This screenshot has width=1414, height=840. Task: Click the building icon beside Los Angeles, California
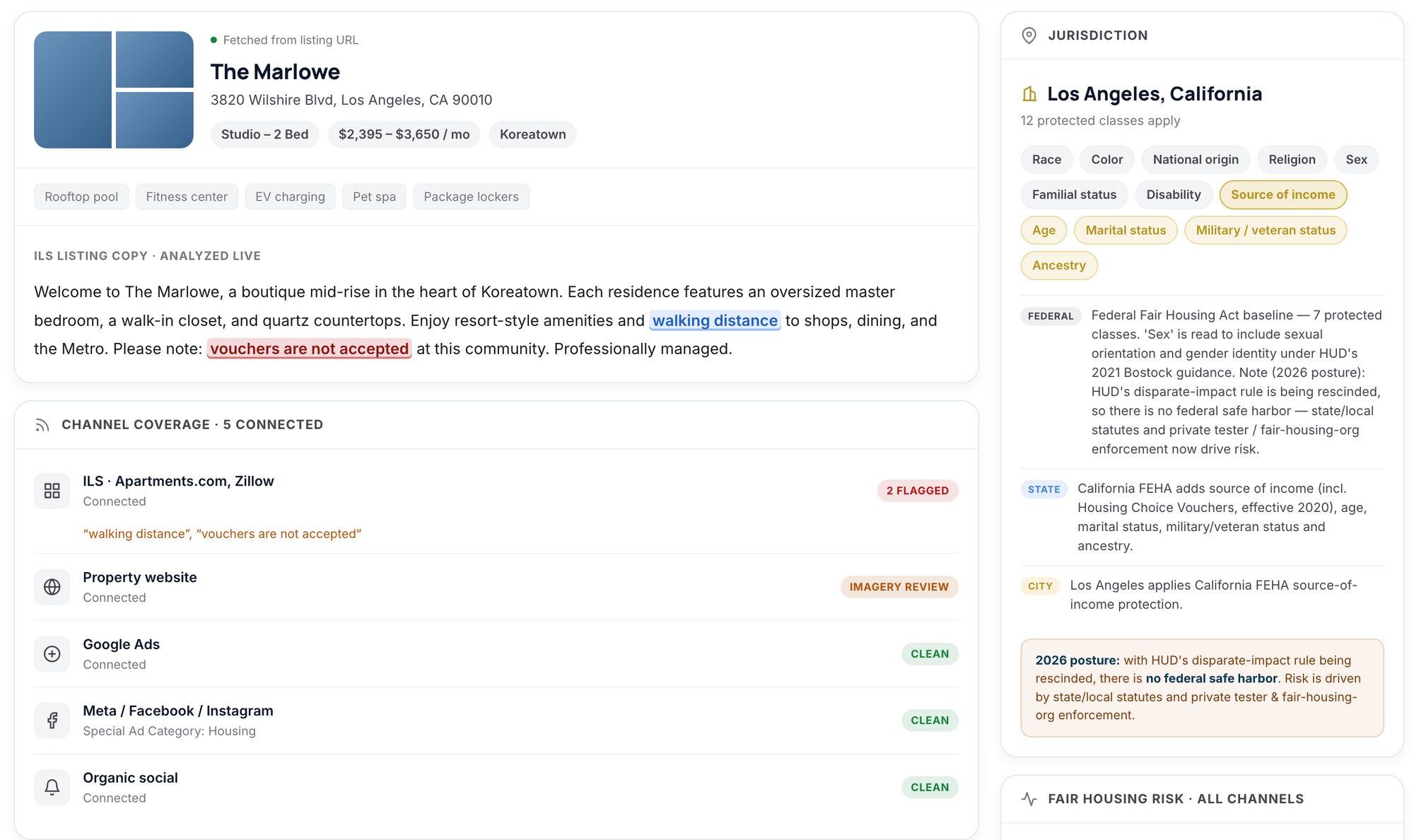pyautogui.click(x=1029, y=94)
